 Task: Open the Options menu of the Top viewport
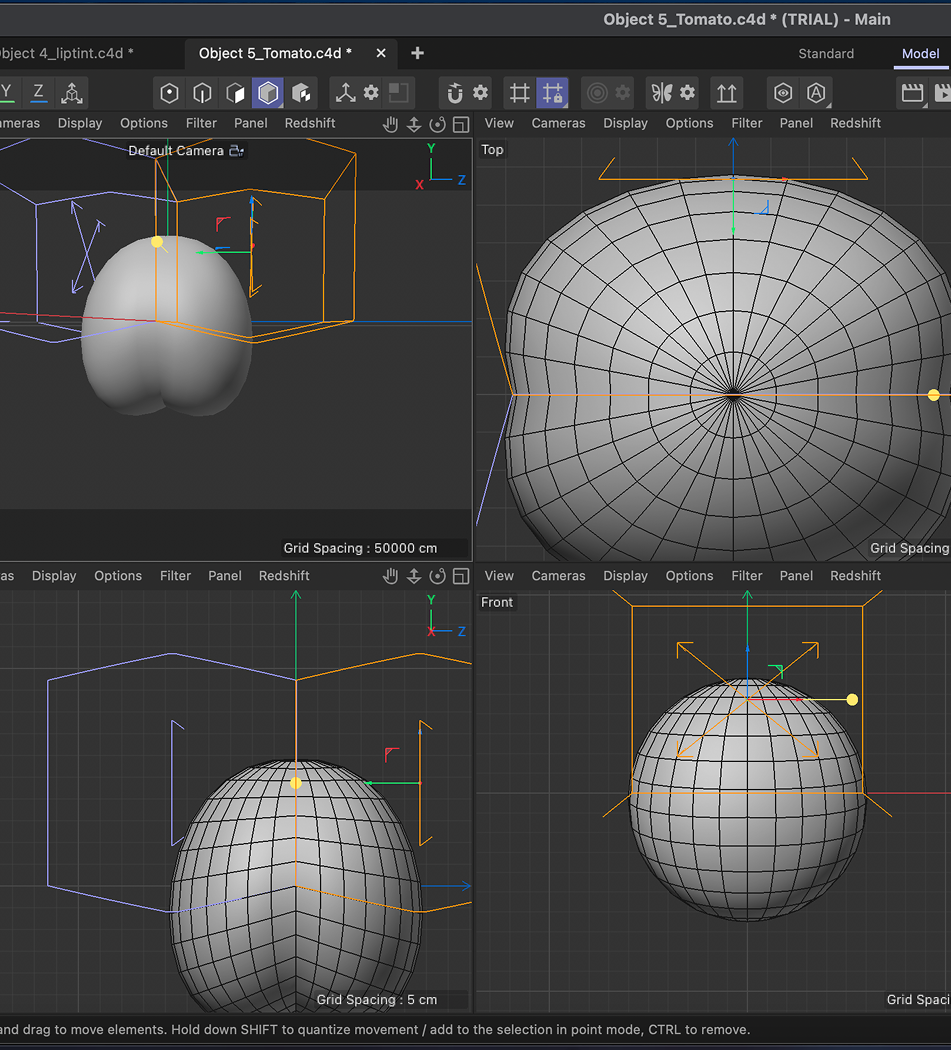pos(689,123)
